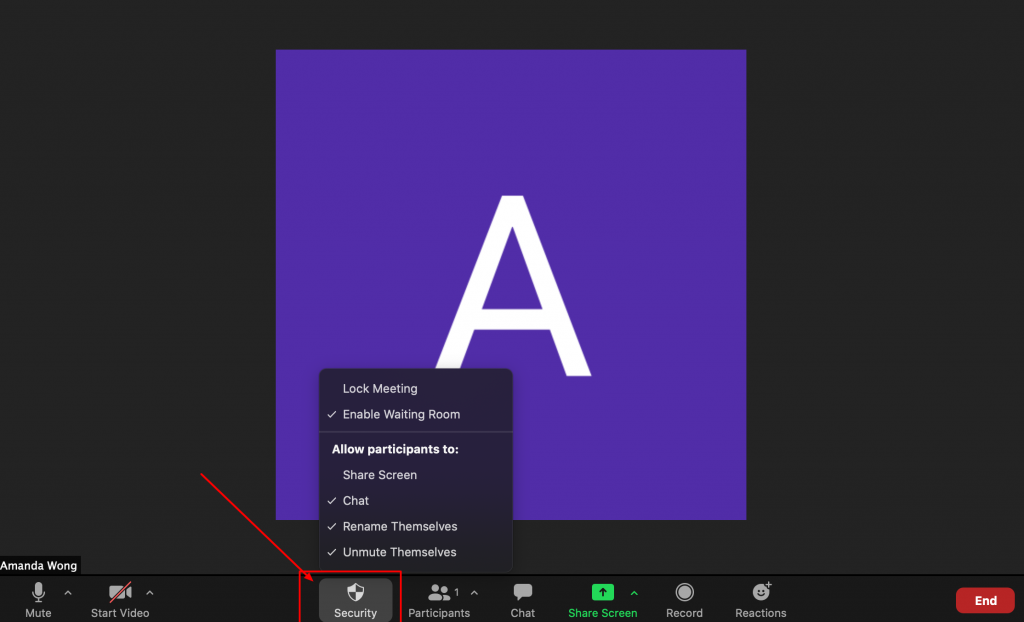1024x622 pixels.
Task: Open the meeting Chat
Action: tap(522, 598)
